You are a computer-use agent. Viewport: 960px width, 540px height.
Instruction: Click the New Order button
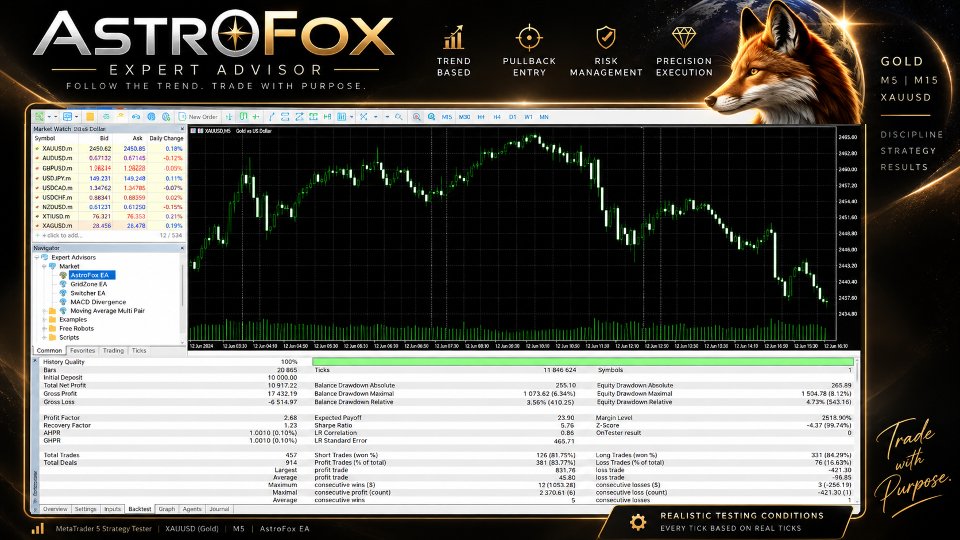click(x=198, y=116)
